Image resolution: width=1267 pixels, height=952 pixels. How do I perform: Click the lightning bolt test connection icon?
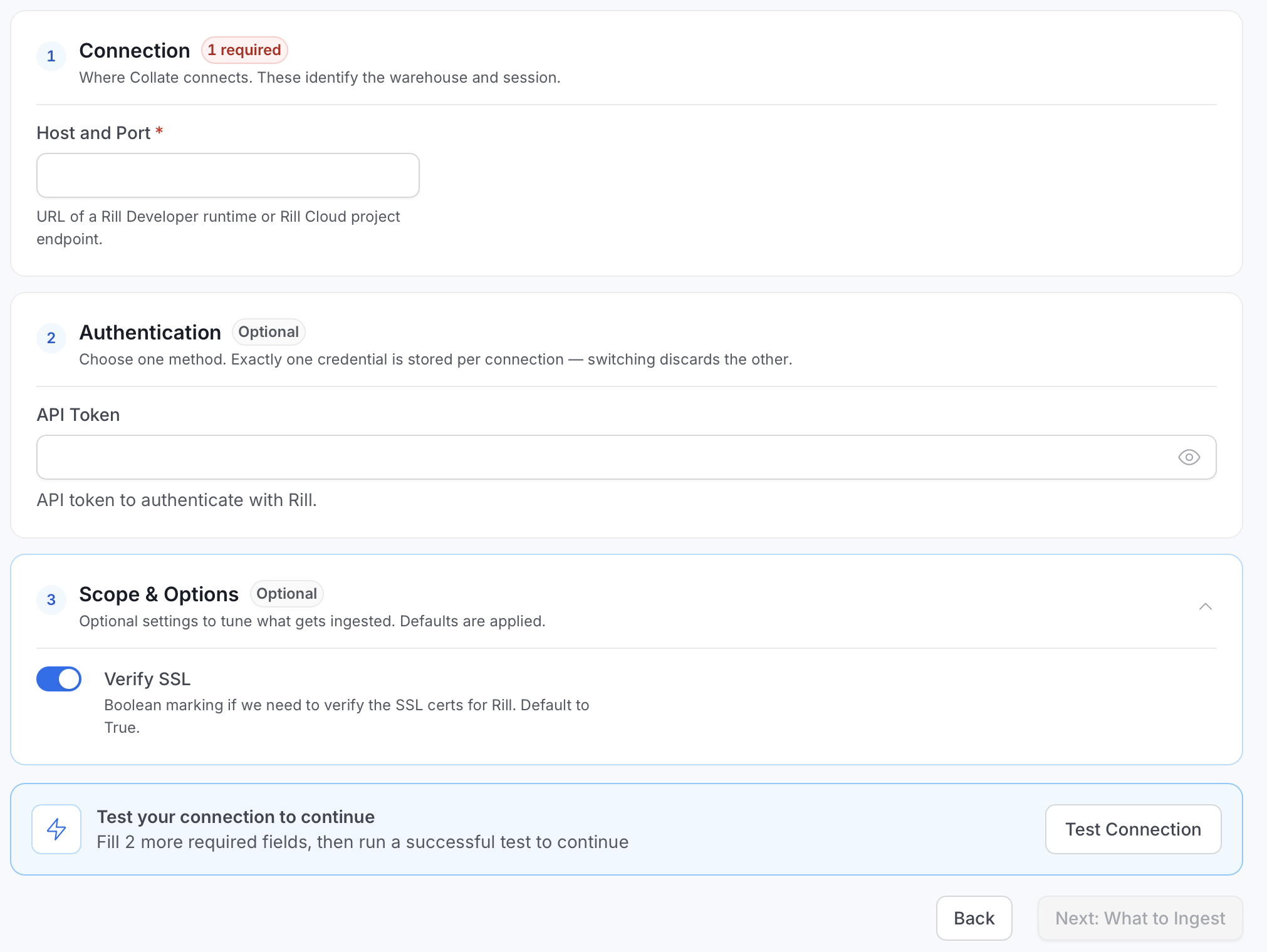pos(56,829)
